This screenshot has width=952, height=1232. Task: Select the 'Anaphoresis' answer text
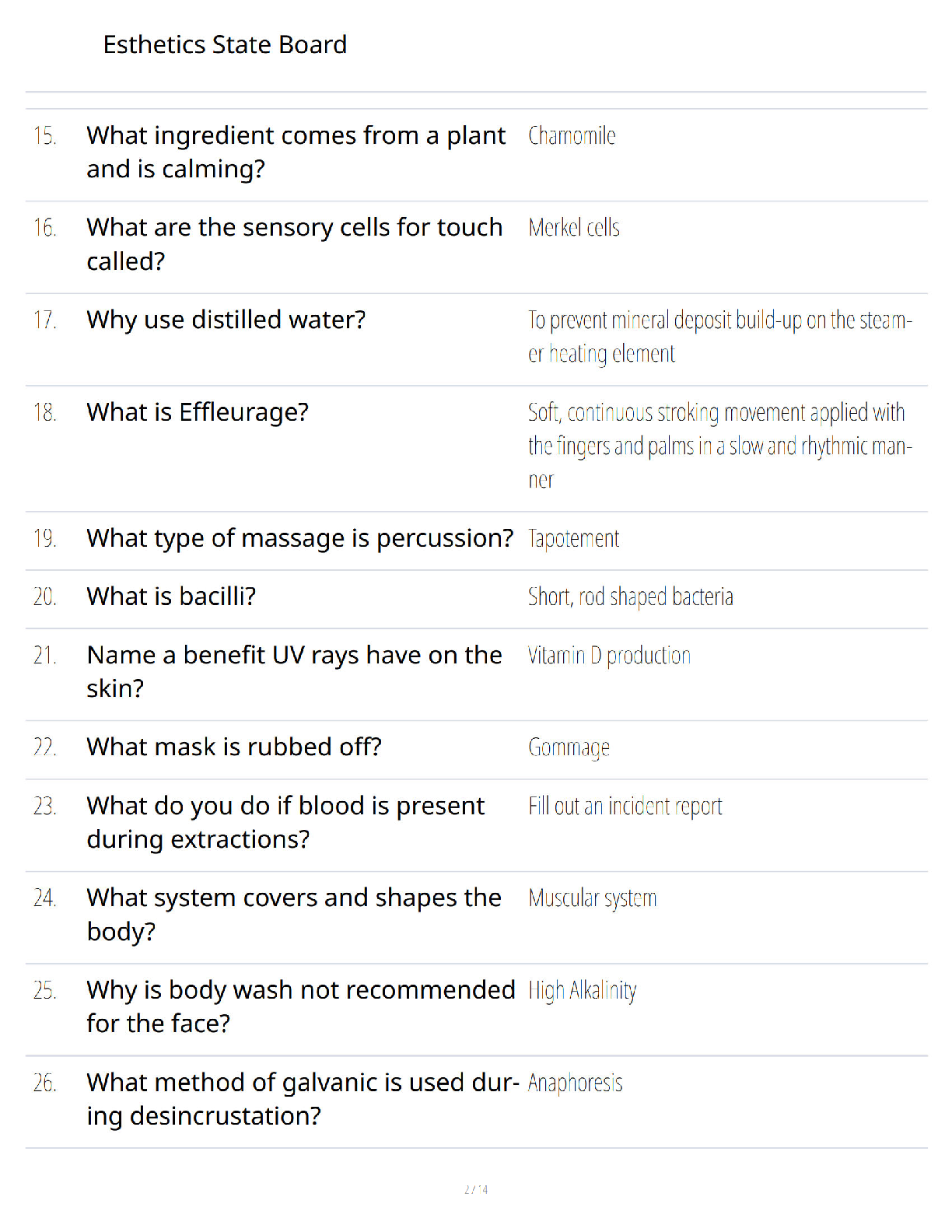pos(576,1083)
